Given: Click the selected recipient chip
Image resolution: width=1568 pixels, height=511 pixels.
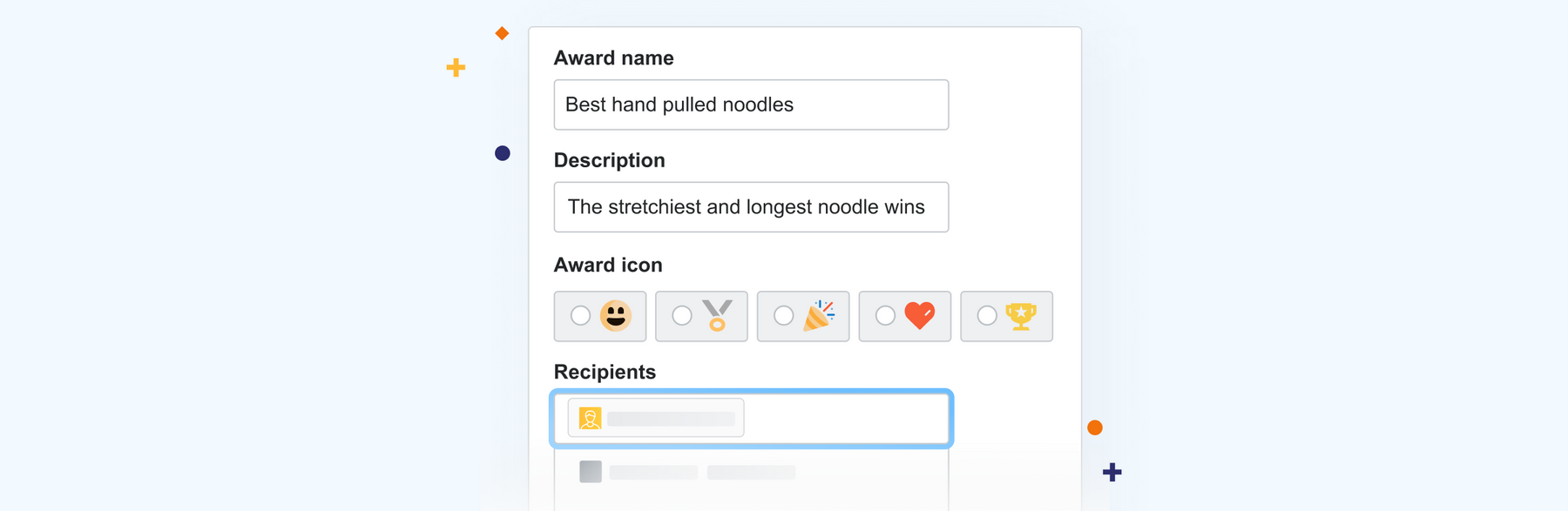Looking at the screenshot, I should point(656,418).
